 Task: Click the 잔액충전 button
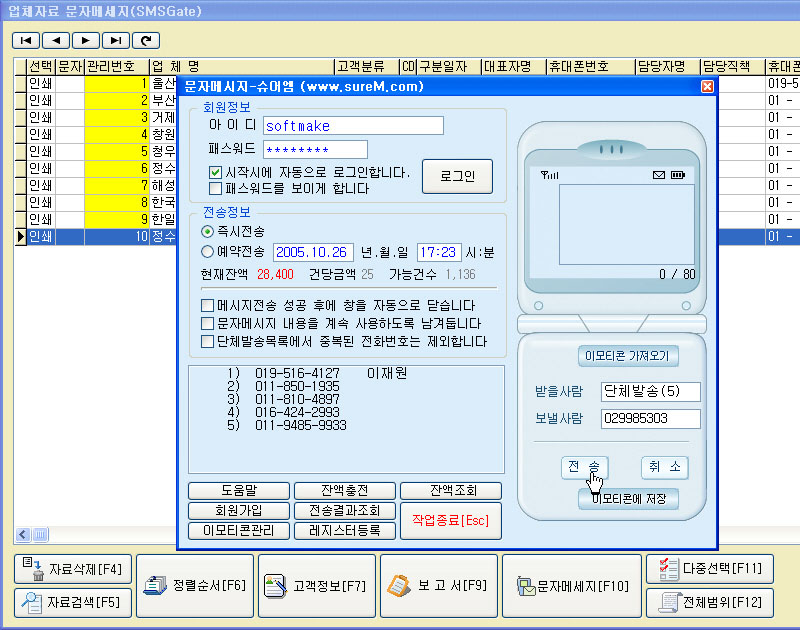pos(344,491)
